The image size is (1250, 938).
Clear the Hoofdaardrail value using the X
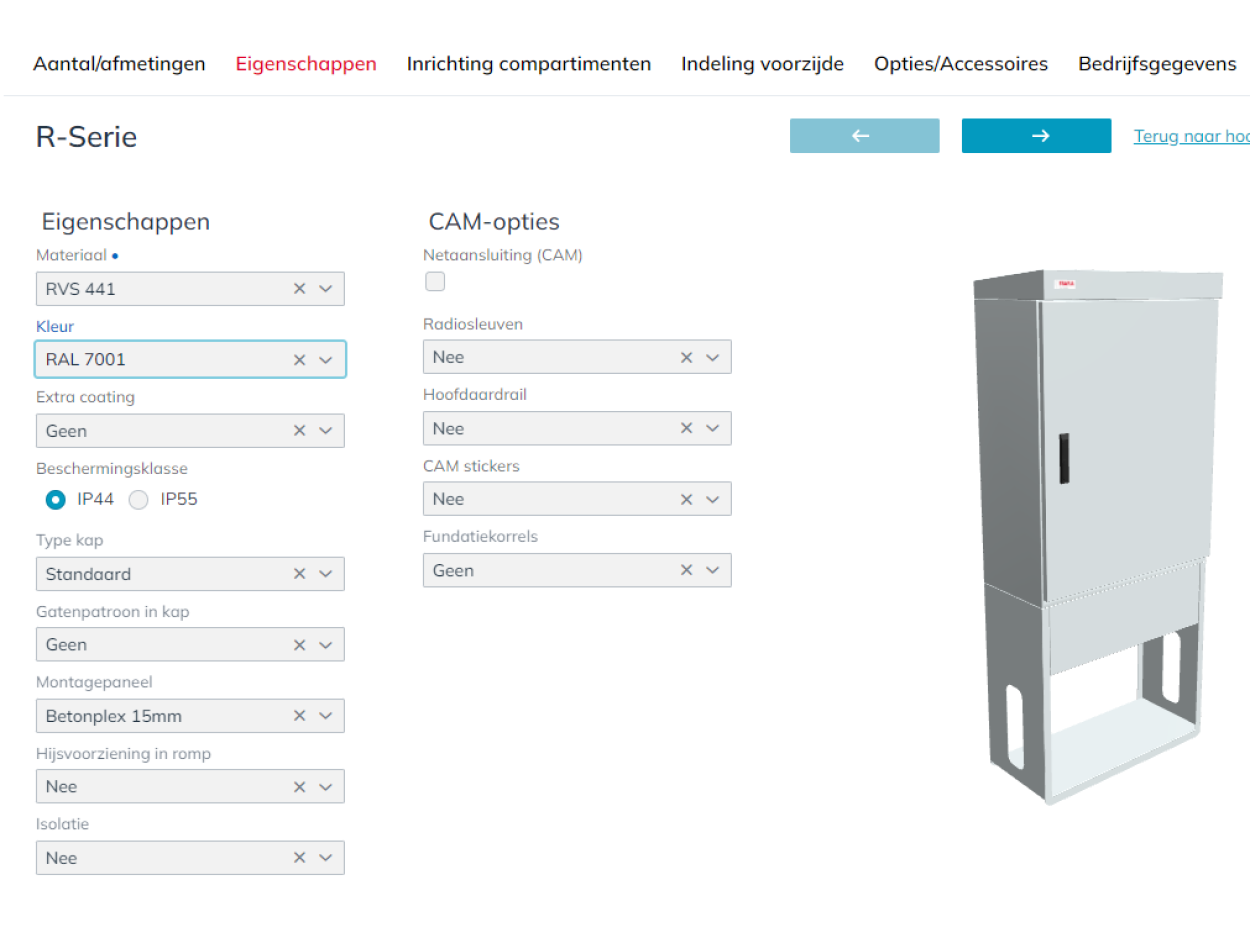[x=686, y=428]
